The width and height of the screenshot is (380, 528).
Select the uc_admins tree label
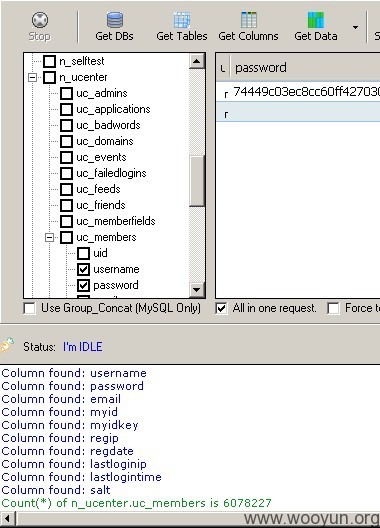coord(102,93)
